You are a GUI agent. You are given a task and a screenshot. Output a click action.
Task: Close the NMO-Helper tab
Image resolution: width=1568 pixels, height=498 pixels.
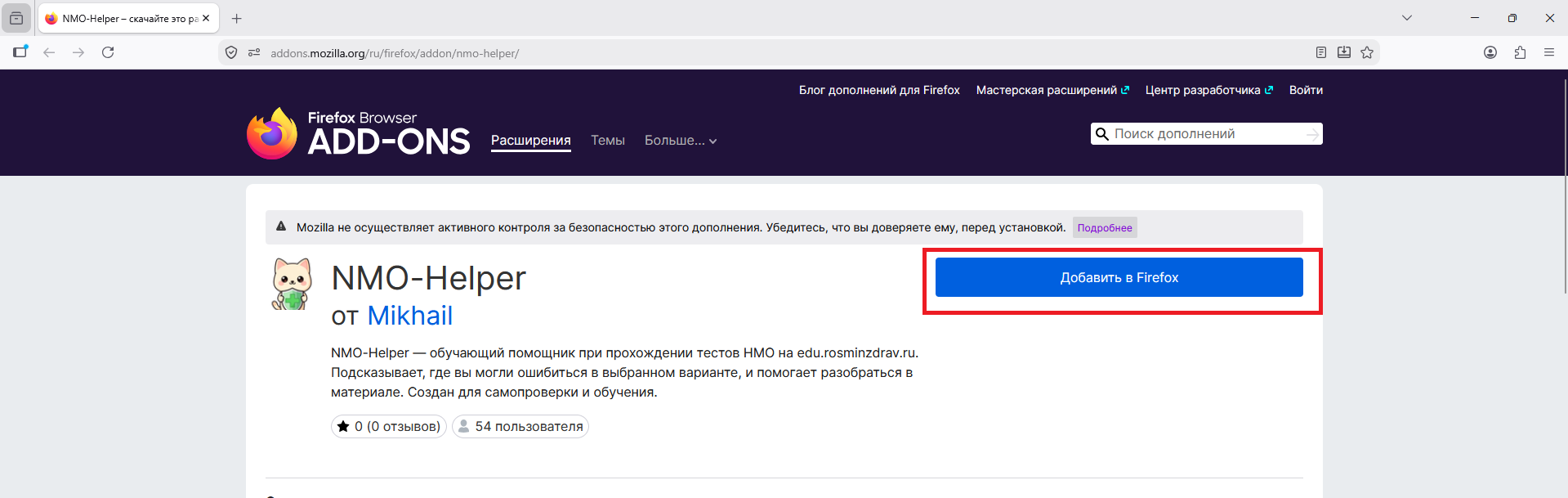pos(206,18)
